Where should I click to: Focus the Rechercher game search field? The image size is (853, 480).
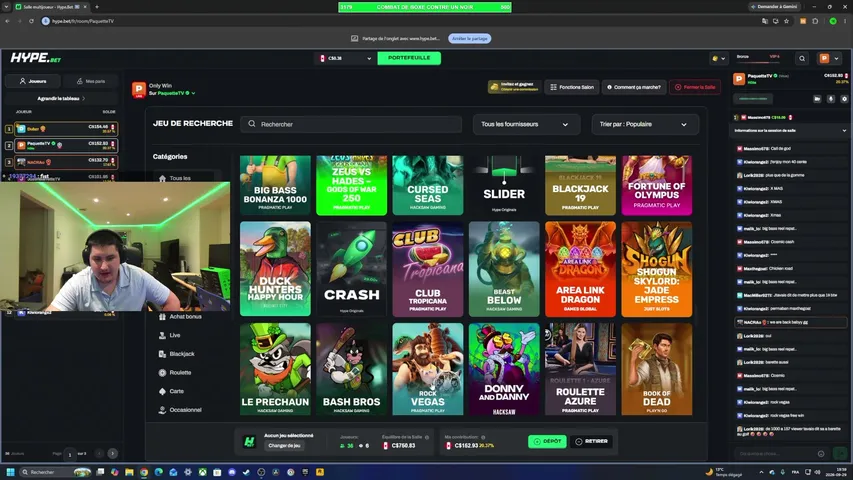[x=351, y=124]
